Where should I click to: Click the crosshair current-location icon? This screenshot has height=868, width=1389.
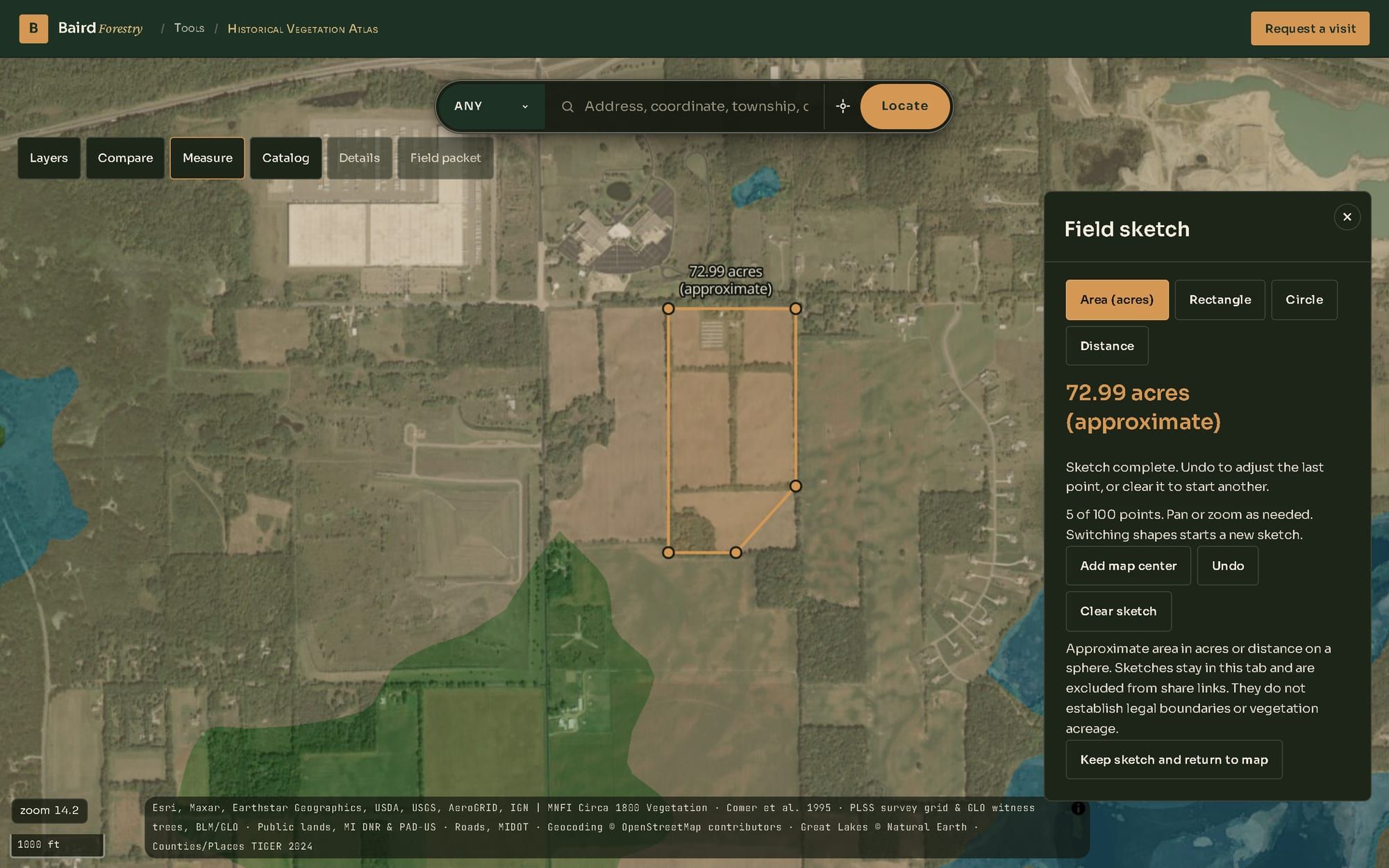[x=842, y=106]
